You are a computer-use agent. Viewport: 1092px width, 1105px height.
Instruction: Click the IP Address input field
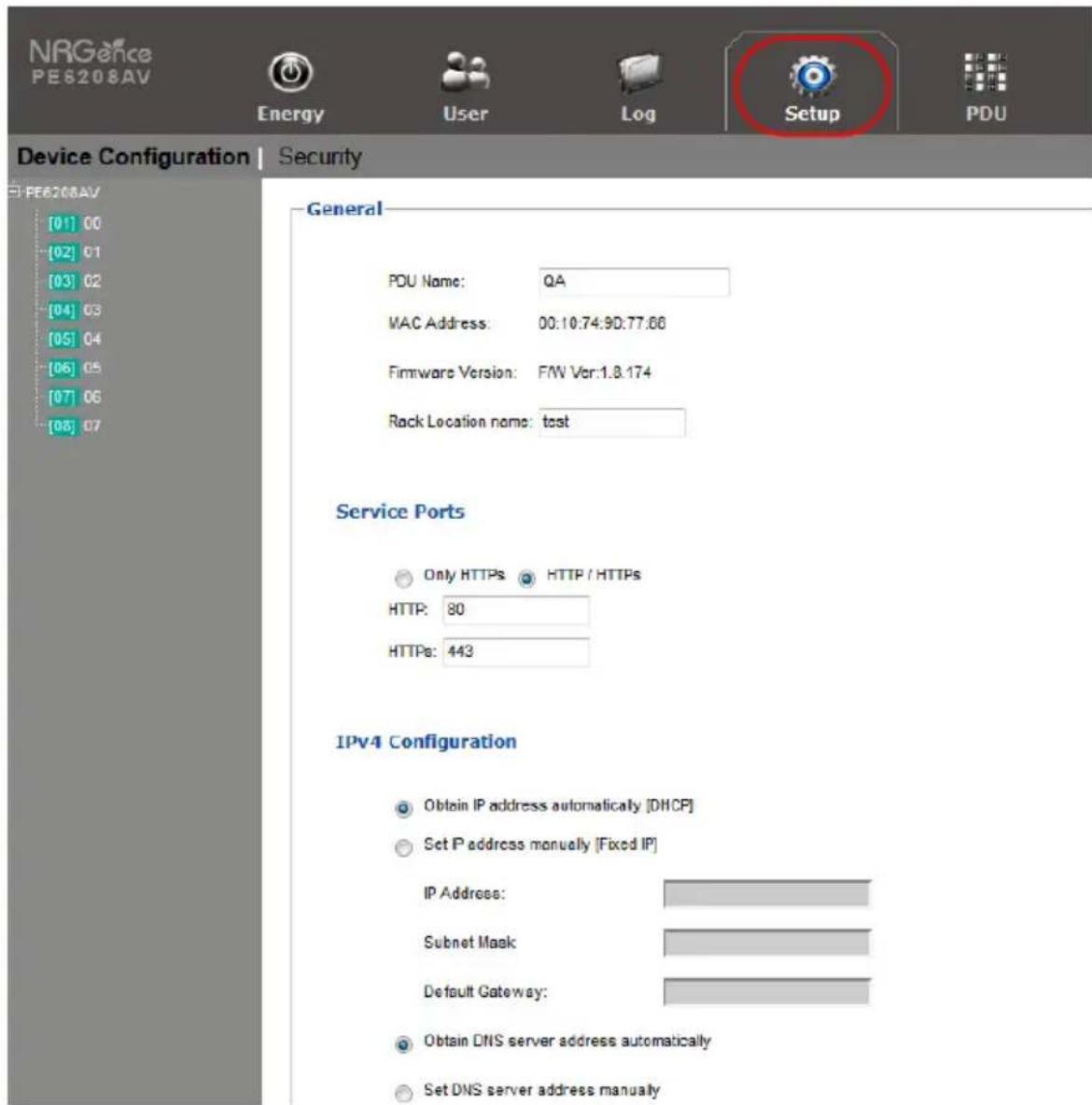click(x=767, y=893)
